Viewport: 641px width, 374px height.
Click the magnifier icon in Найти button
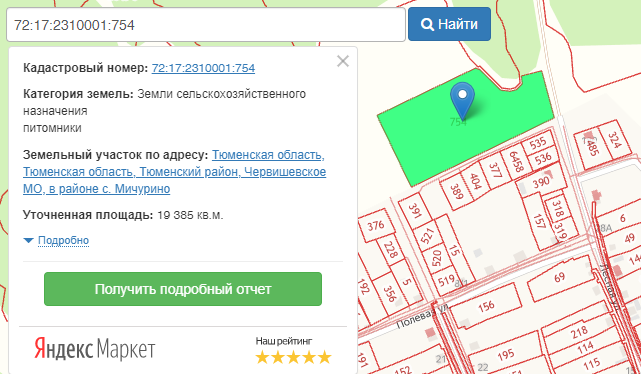427,25
